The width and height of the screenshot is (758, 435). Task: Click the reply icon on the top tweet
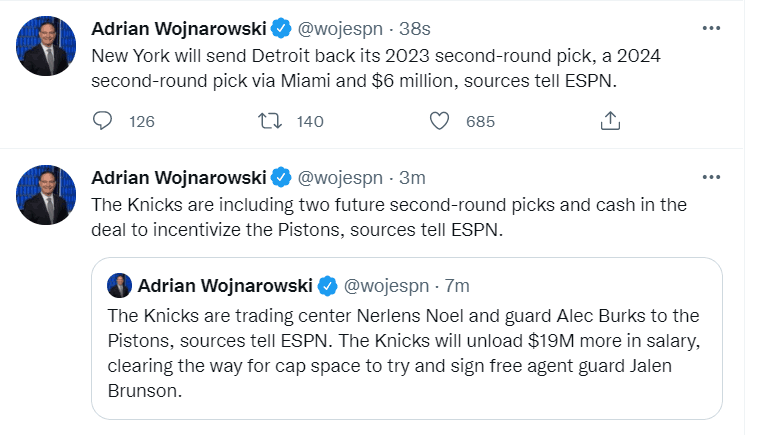click(102, 121)
